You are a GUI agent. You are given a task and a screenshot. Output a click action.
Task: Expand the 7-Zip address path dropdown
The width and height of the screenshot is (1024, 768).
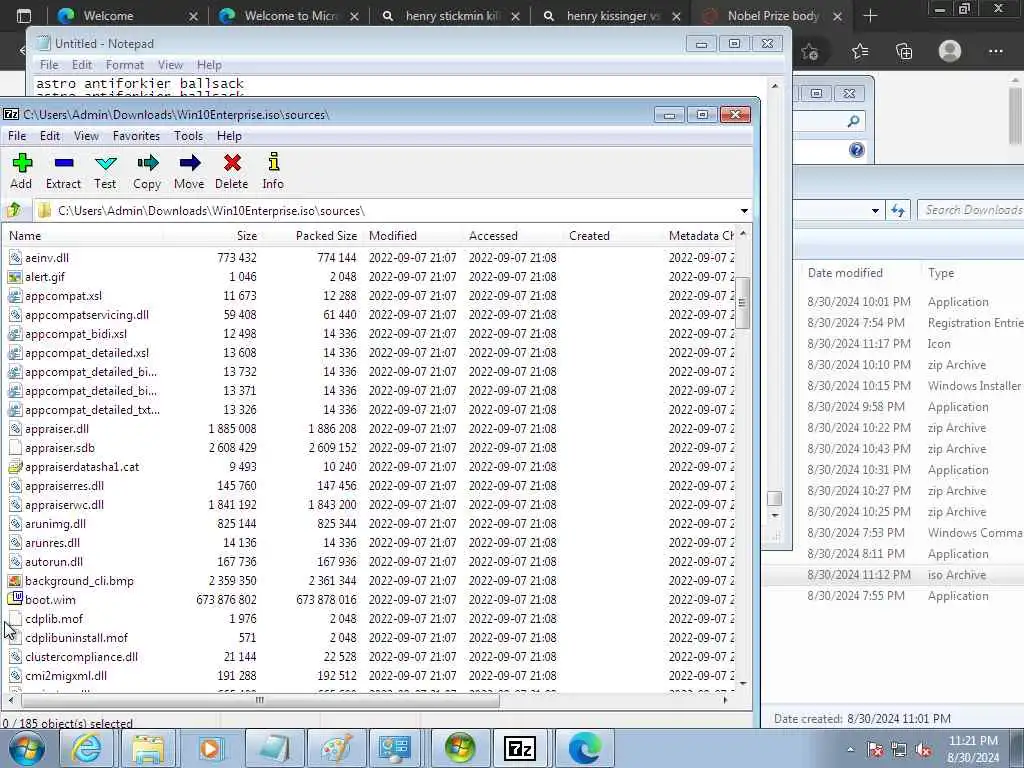pyautogui.click(x=744, y=211)
